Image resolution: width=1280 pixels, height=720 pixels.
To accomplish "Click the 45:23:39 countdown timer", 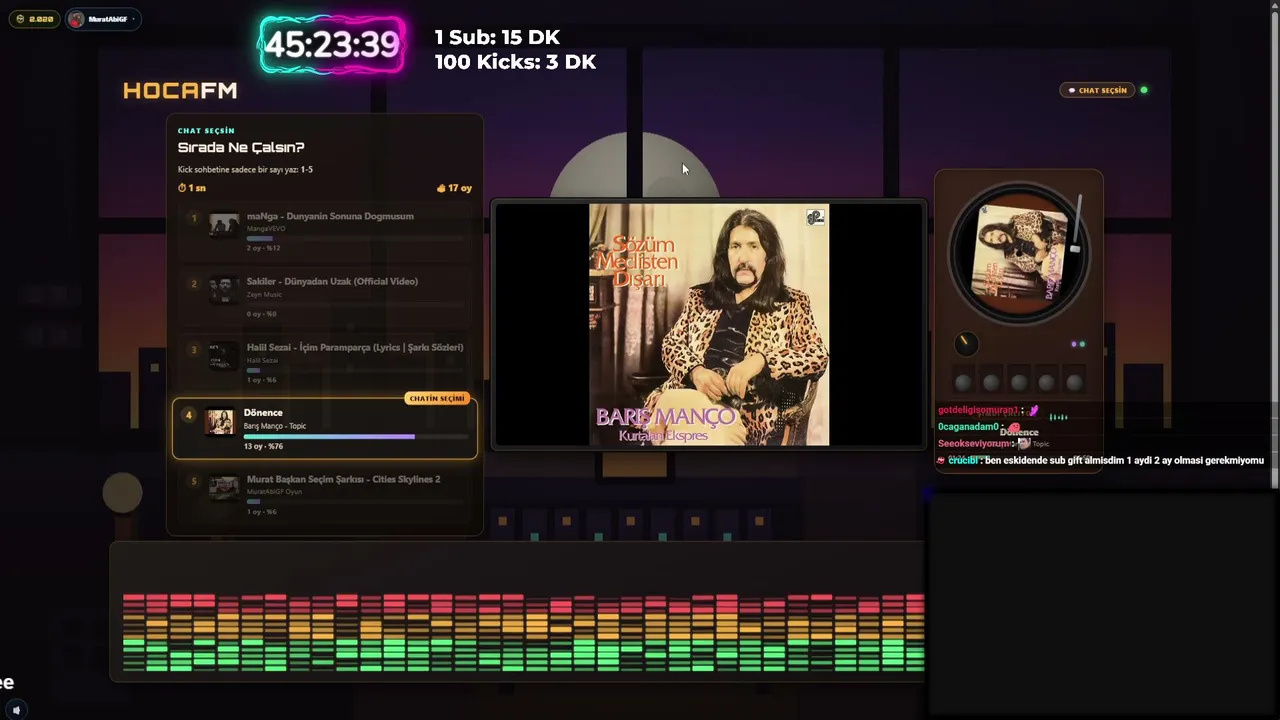I will coord(332,45).
